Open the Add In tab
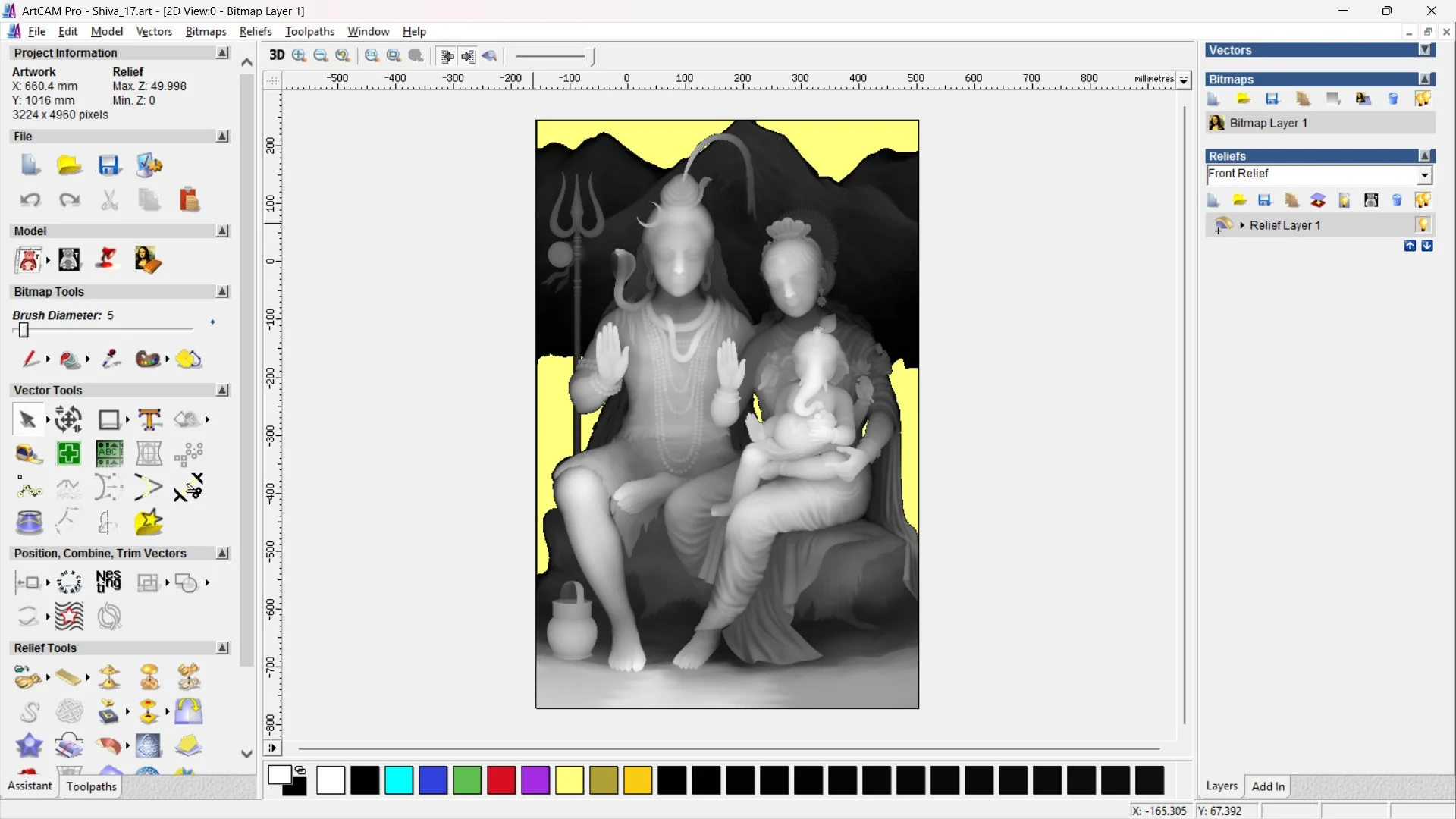This screenshot has width=1456, height=819. click(1268, 786)
